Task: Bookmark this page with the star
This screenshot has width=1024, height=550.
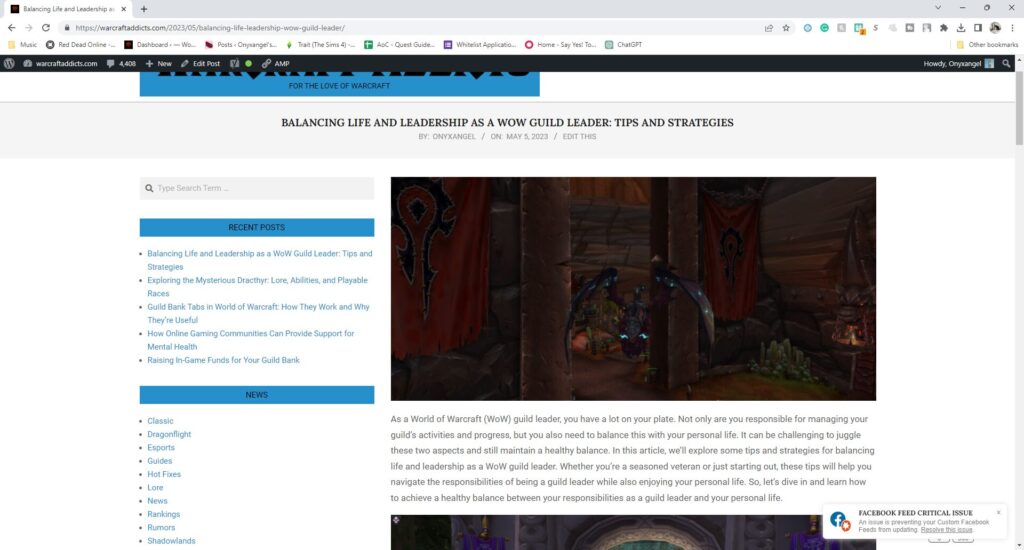Action: tap(786, 27)
